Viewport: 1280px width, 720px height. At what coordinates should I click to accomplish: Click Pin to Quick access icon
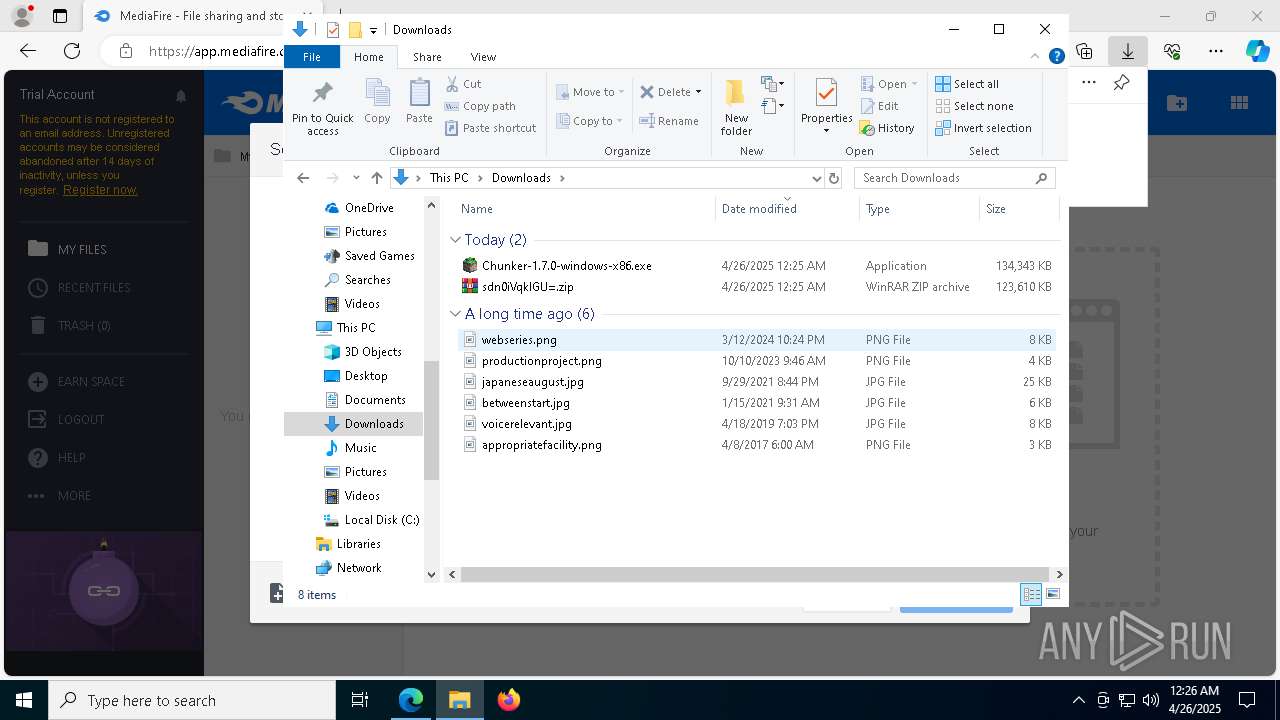coord(322,107)
